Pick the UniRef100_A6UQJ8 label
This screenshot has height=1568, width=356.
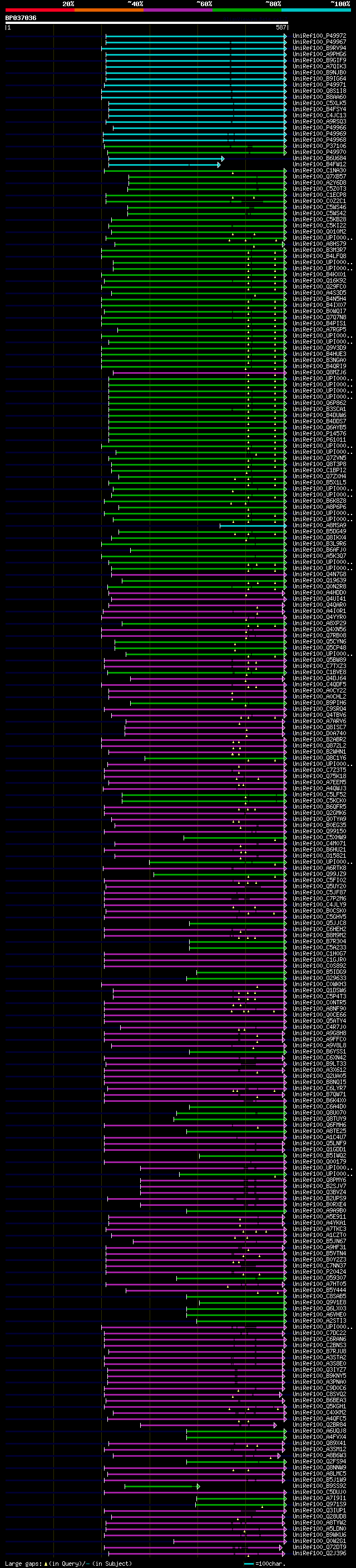click(x=319, y=1431)
